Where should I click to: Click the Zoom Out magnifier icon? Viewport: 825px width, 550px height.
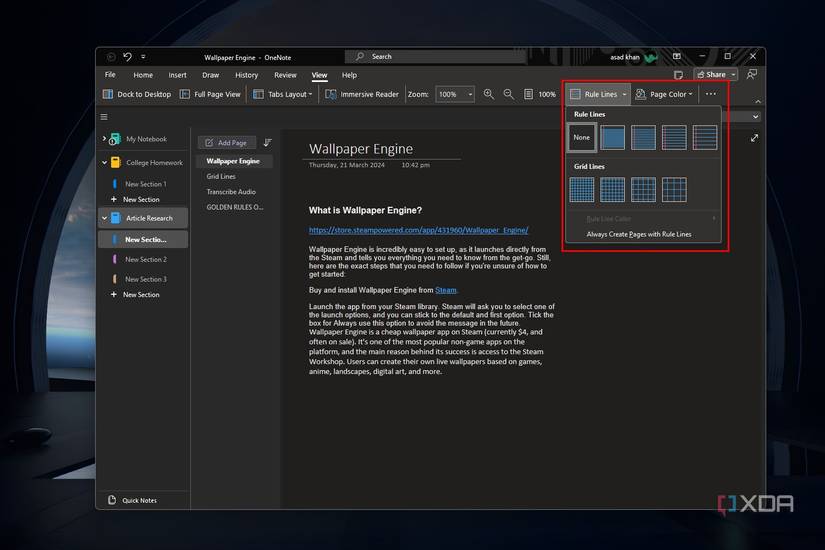[508, 94]
